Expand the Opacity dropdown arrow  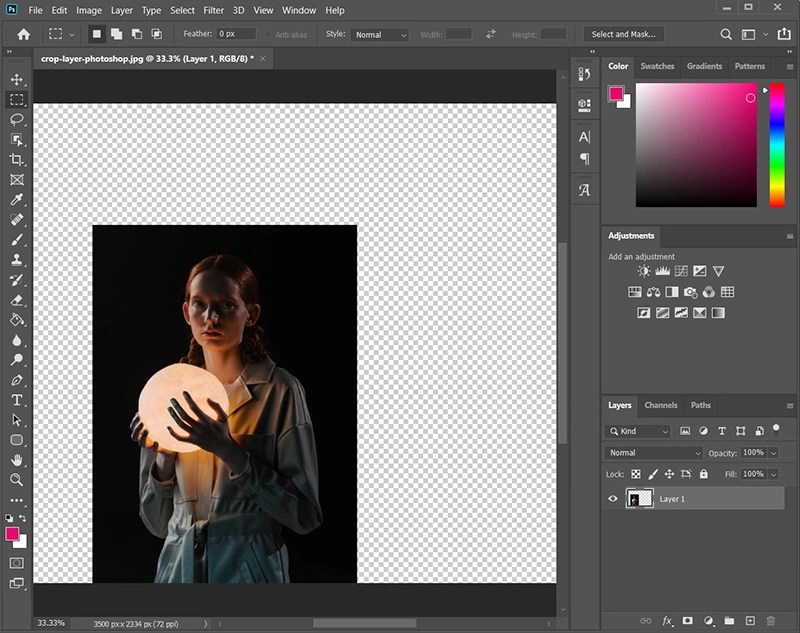click(x=775, y=453)
